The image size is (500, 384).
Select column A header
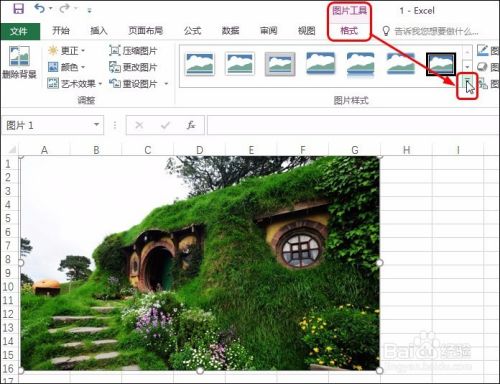(x=44, y=150)
